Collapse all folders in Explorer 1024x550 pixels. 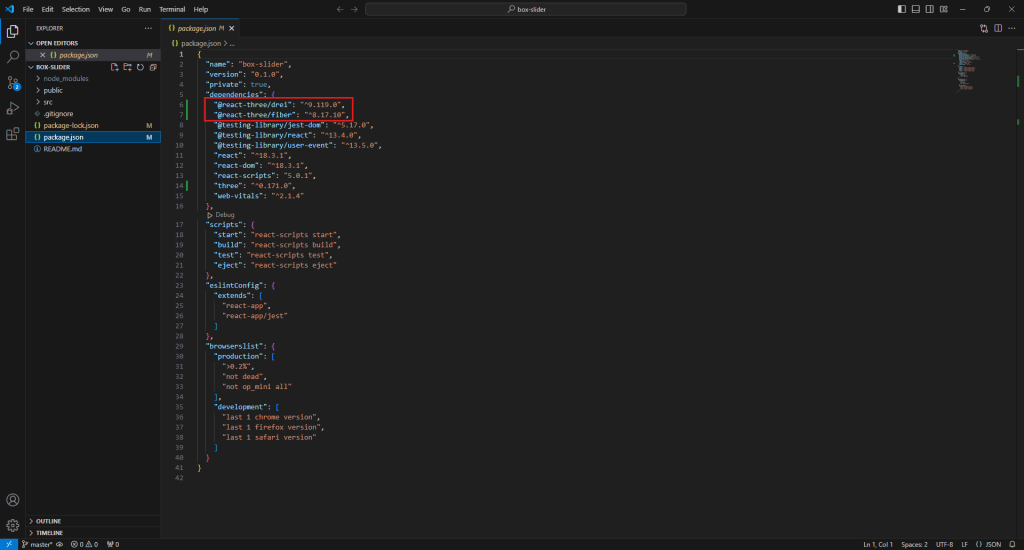click(x=152, y=67)
